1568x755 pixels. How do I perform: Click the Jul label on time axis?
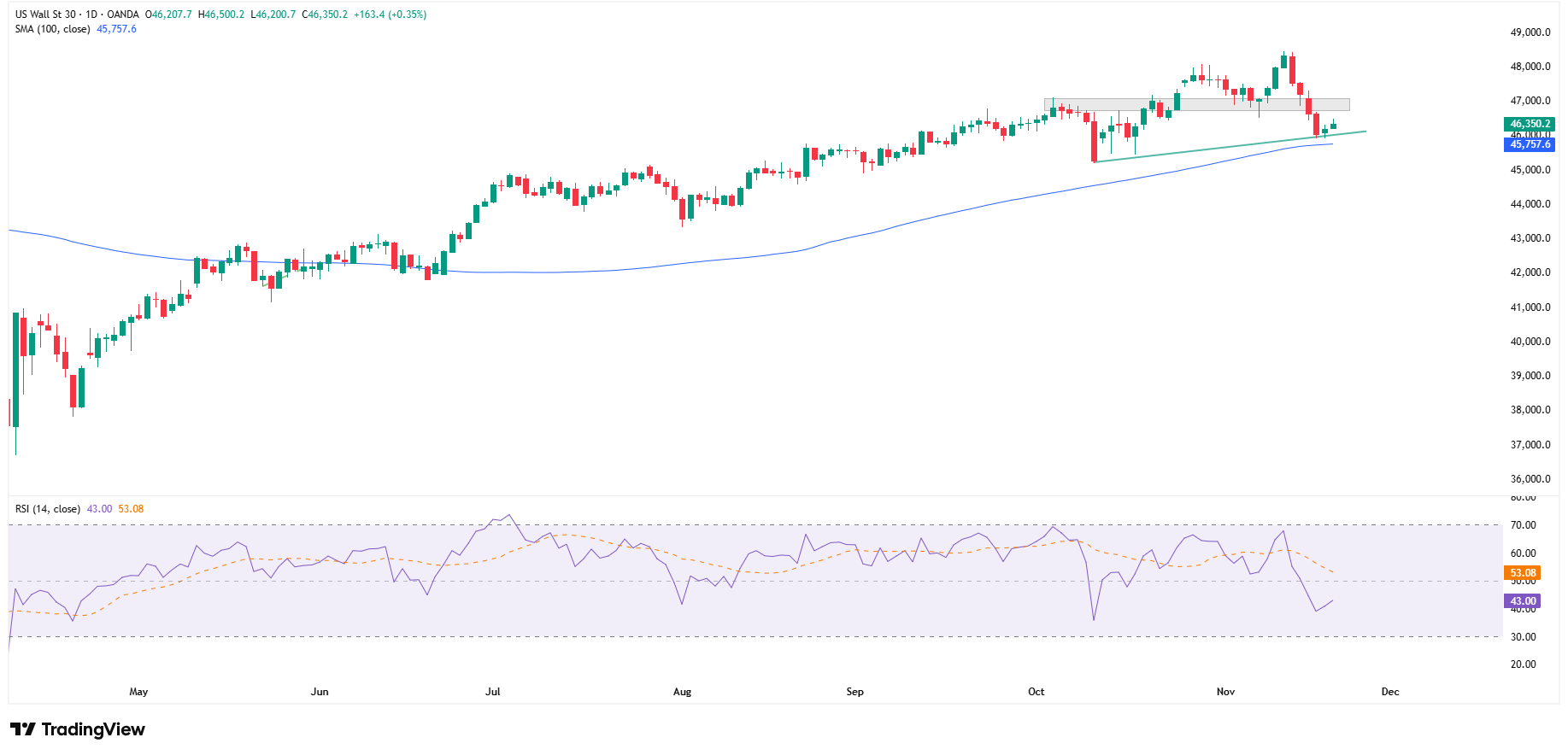(x=493, y=692)
